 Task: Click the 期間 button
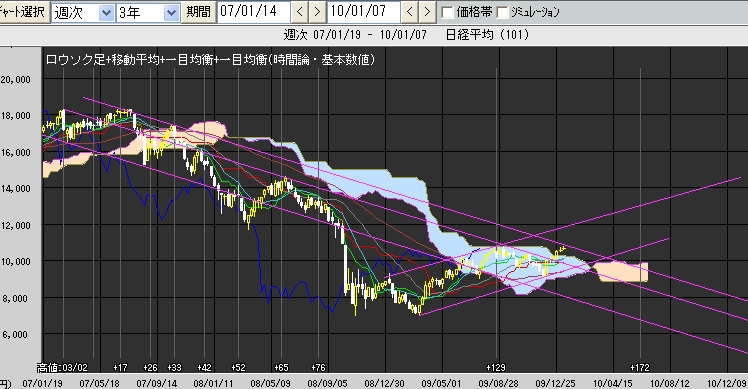point(198,12)
